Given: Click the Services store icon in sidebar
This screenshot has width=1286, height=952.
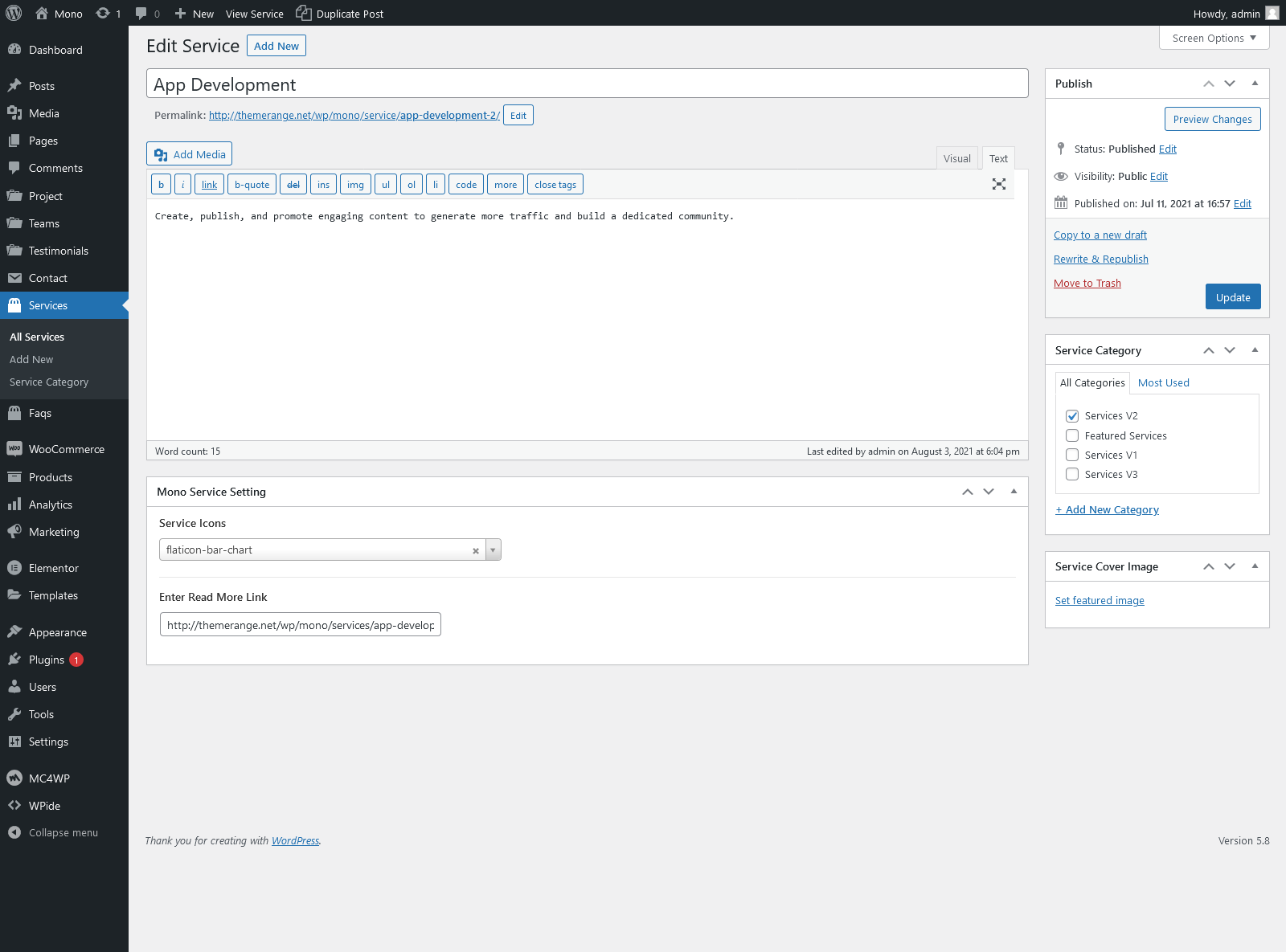Looking at the screenshot, I should pos(14,305).
